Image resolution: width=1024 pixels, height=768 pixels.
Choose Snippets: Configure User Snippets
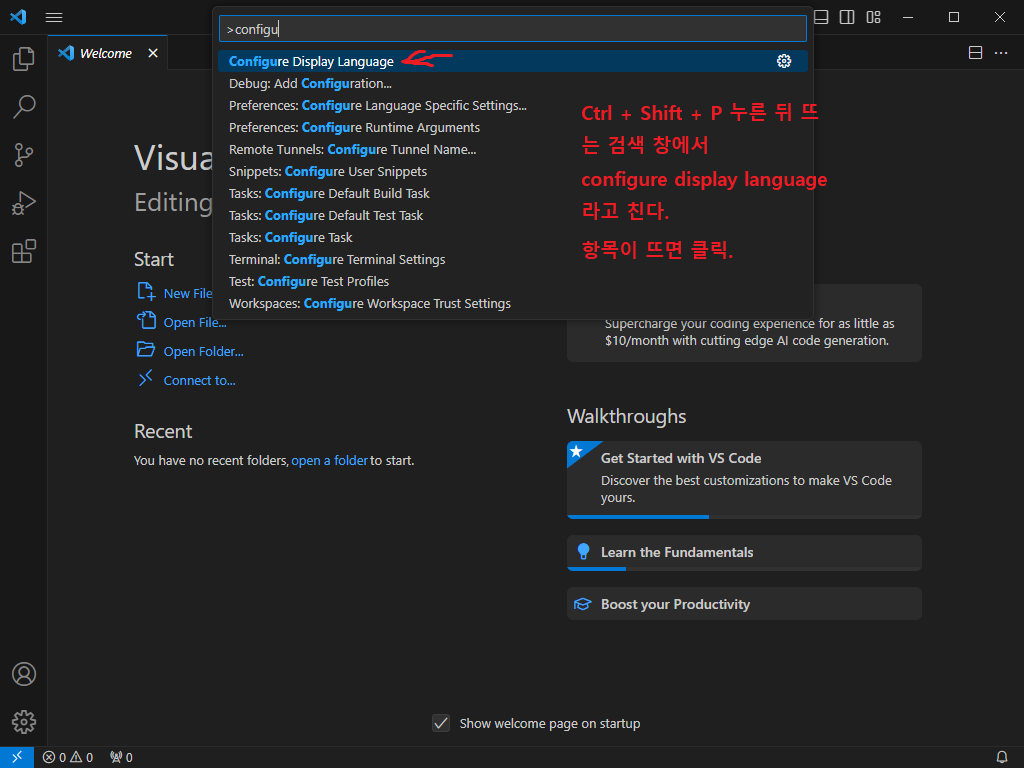pos(513,171)
